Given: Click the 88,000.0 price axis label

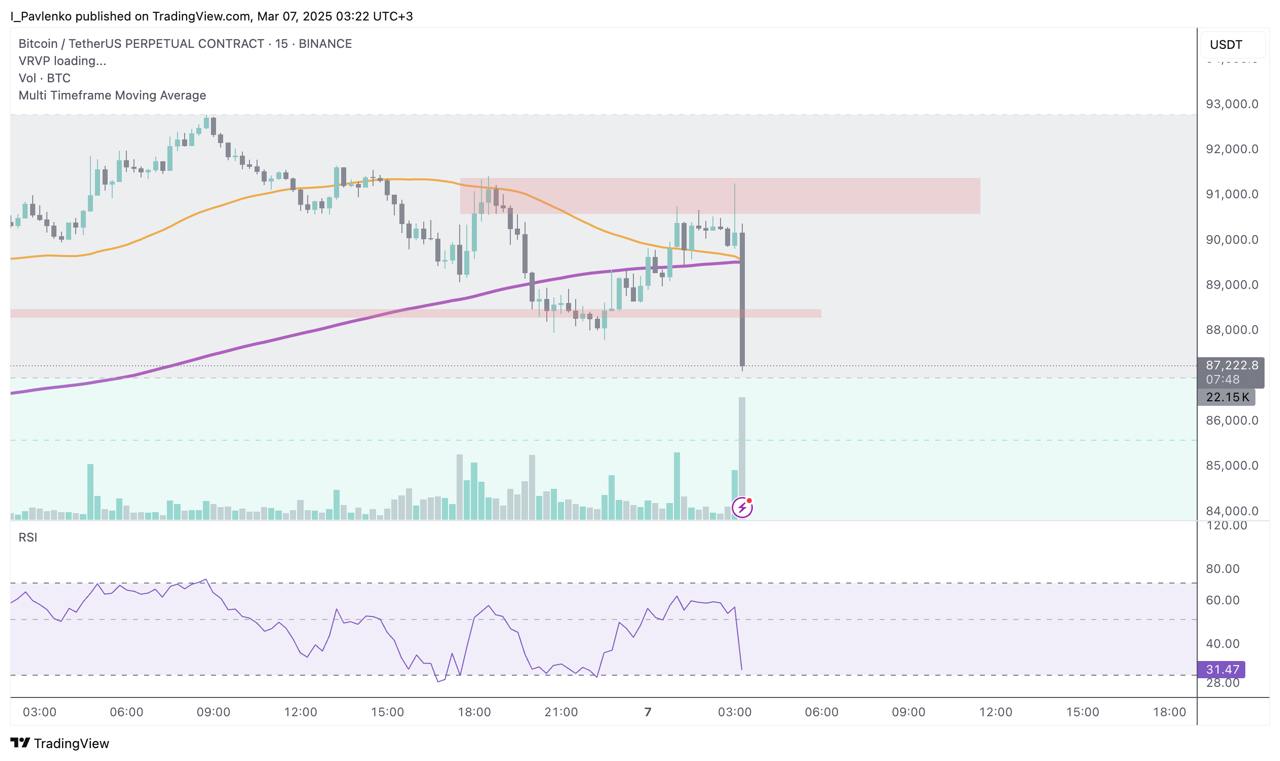Looking at the screenshot, I should click(1232, 330).
